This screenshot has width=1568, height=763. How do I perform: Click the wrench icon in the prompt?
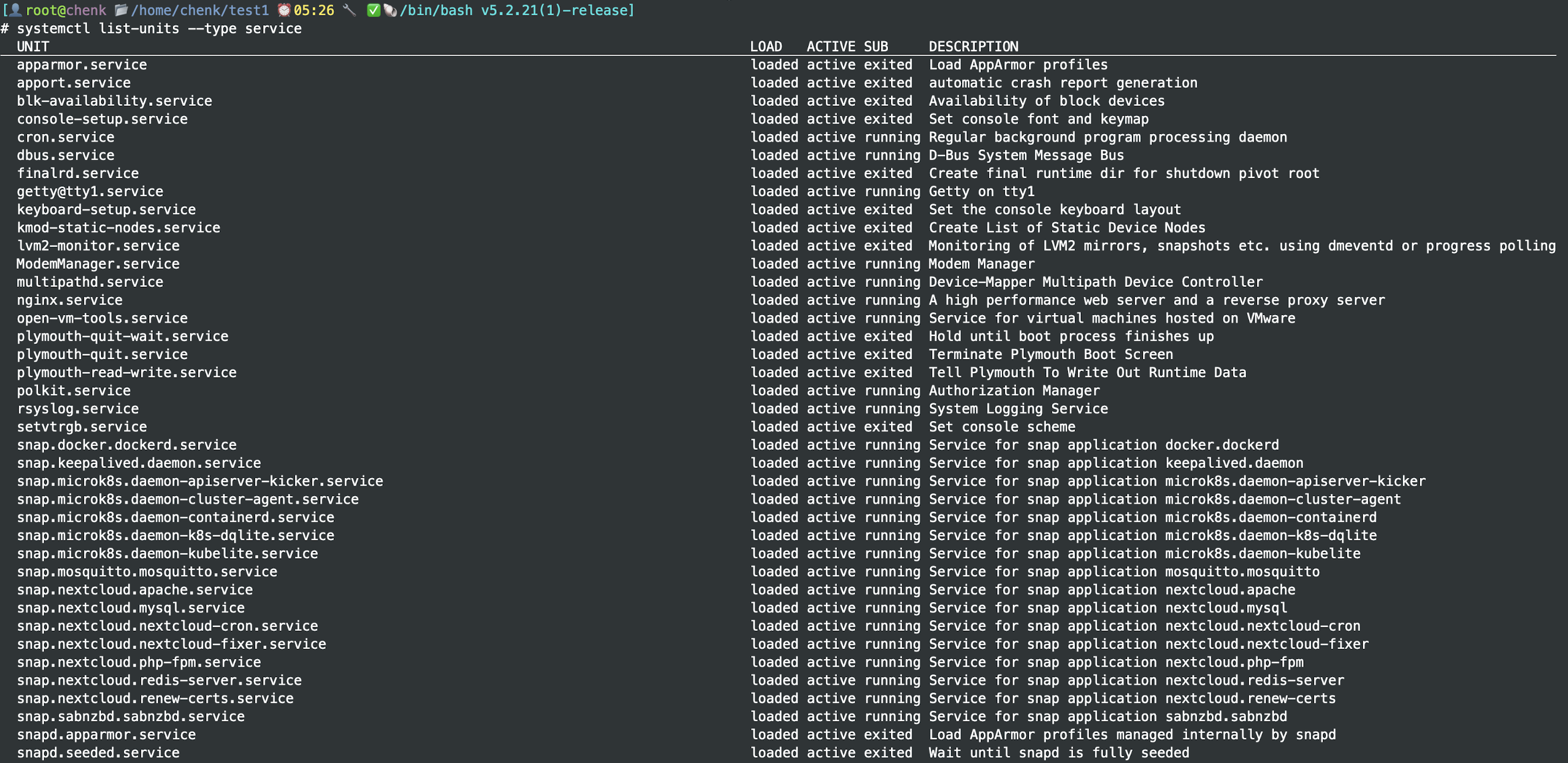[349, 10]
